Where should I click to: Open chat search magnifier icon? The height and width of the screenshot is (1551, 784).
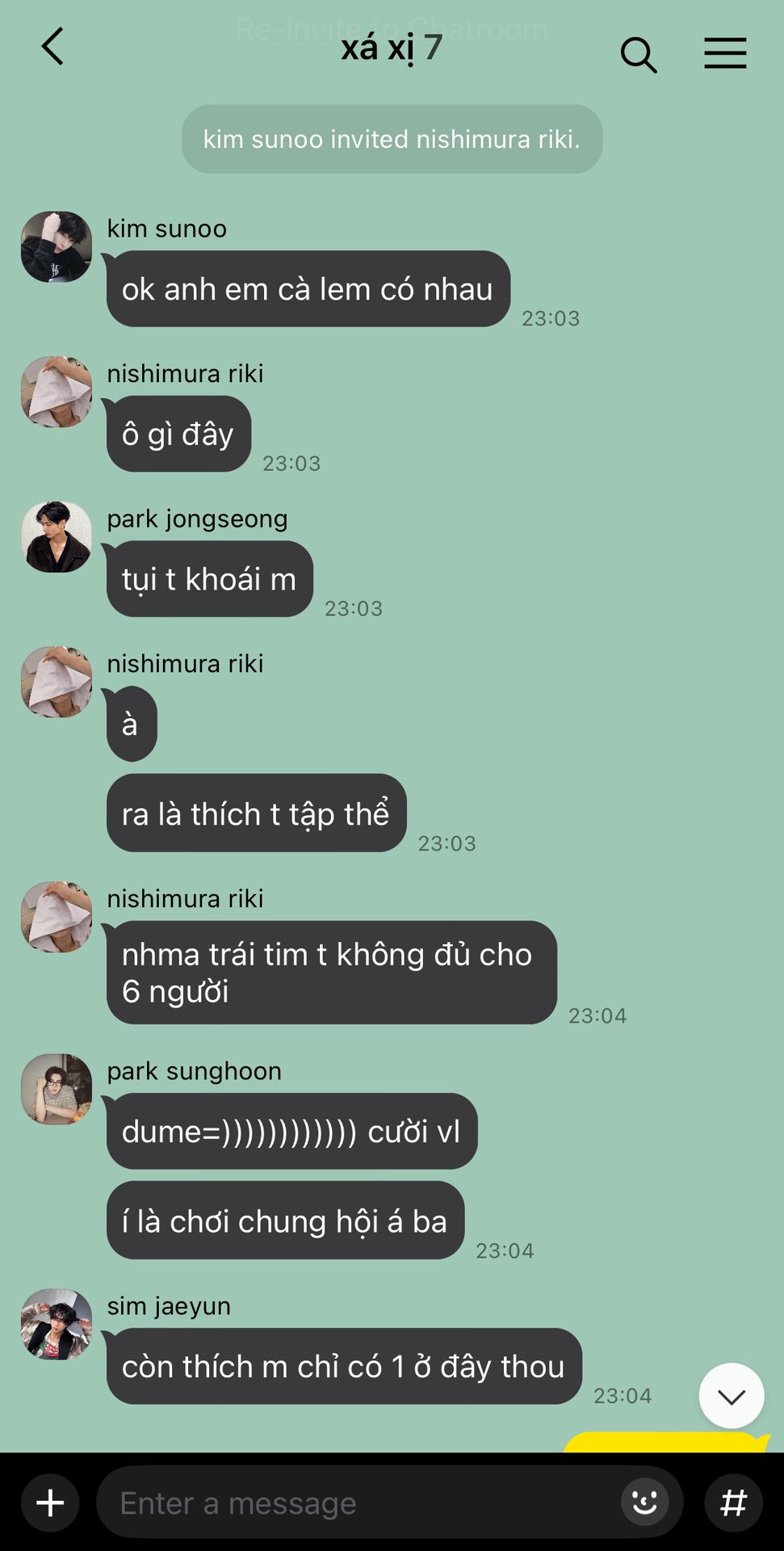[638, 55]
